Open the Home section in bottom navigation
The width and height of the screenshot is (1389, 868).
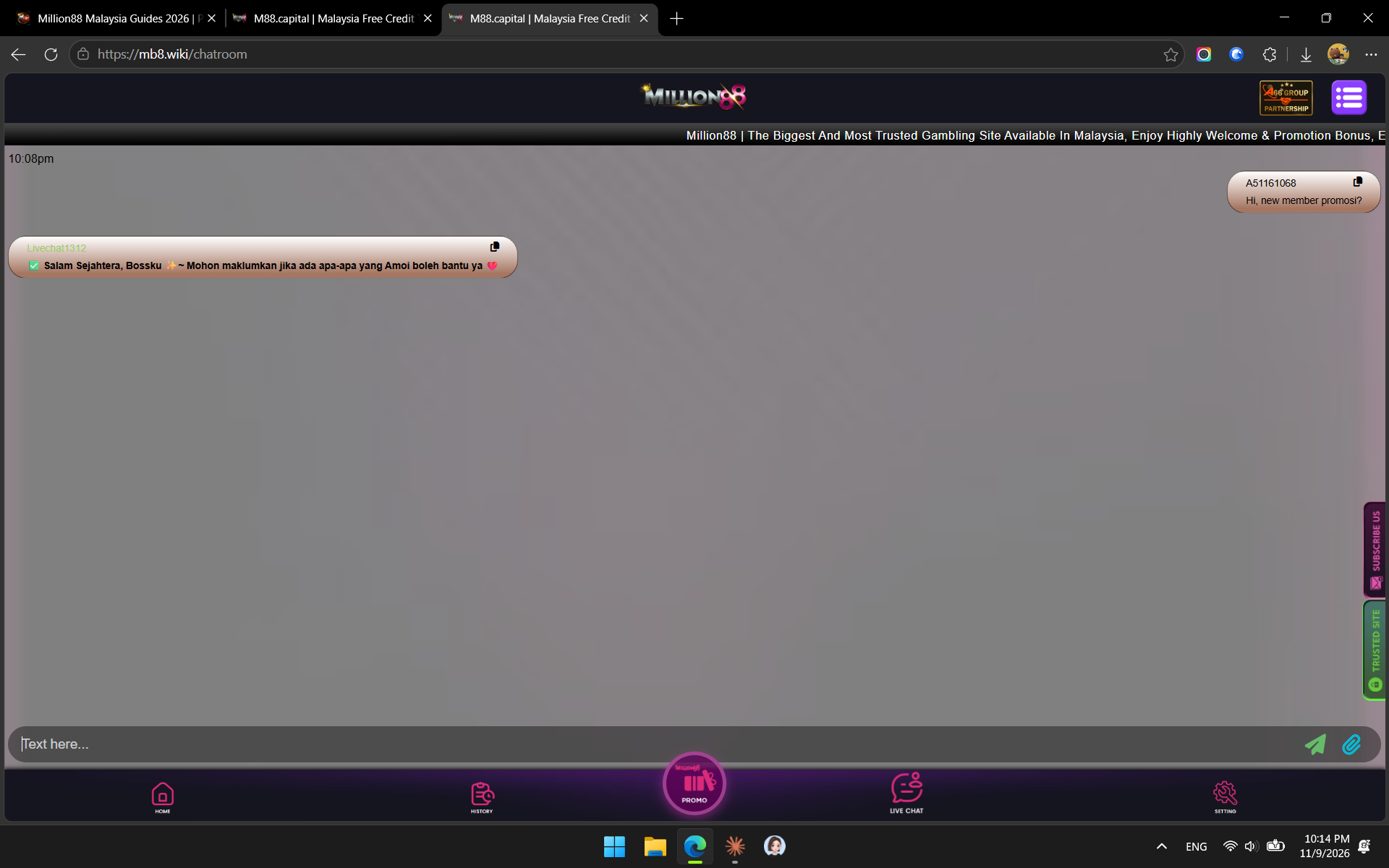163,797
